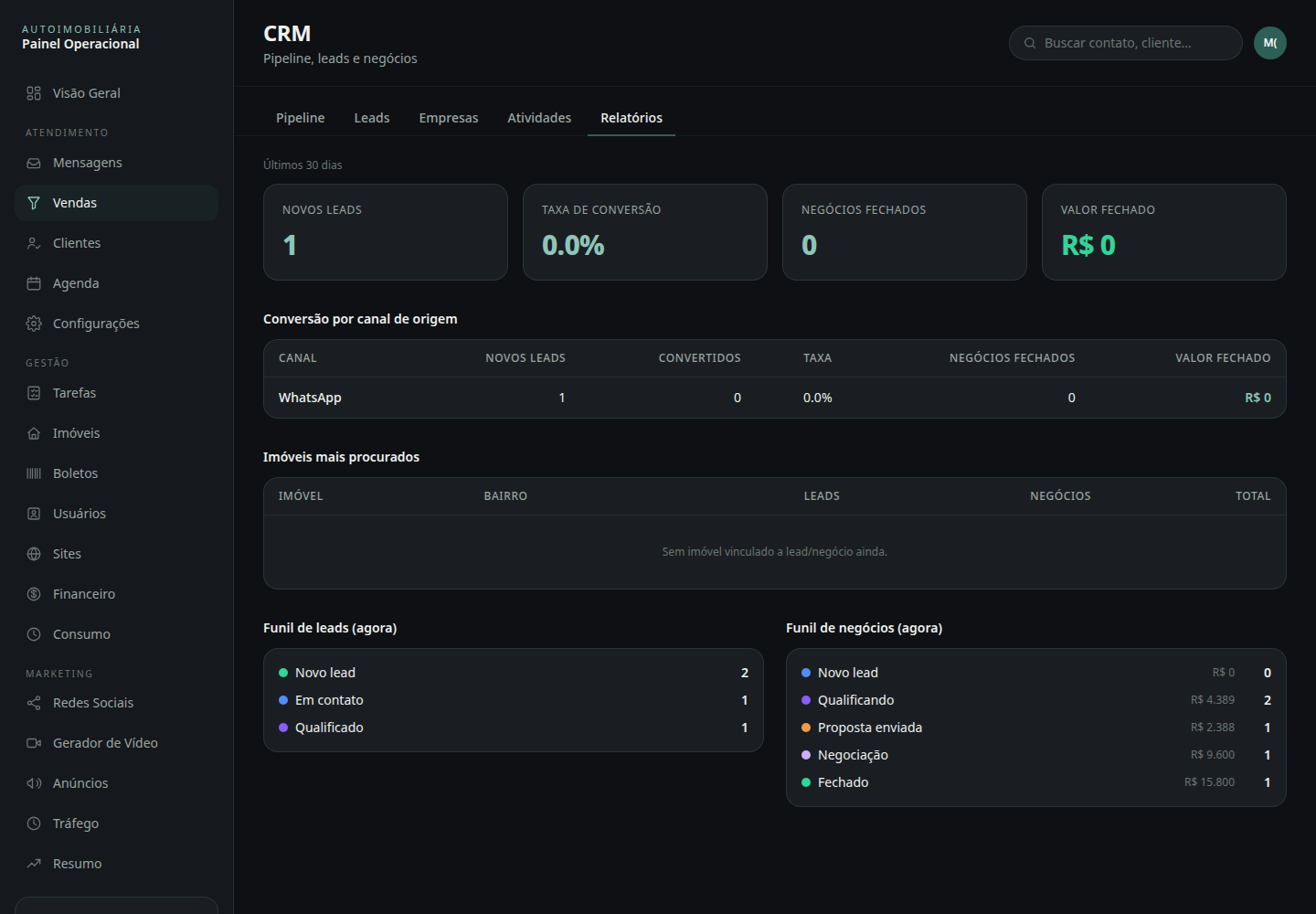Open Redes Sociais share icon
This screenshot has width=1316, height=914.
click(x=34, y=703)
